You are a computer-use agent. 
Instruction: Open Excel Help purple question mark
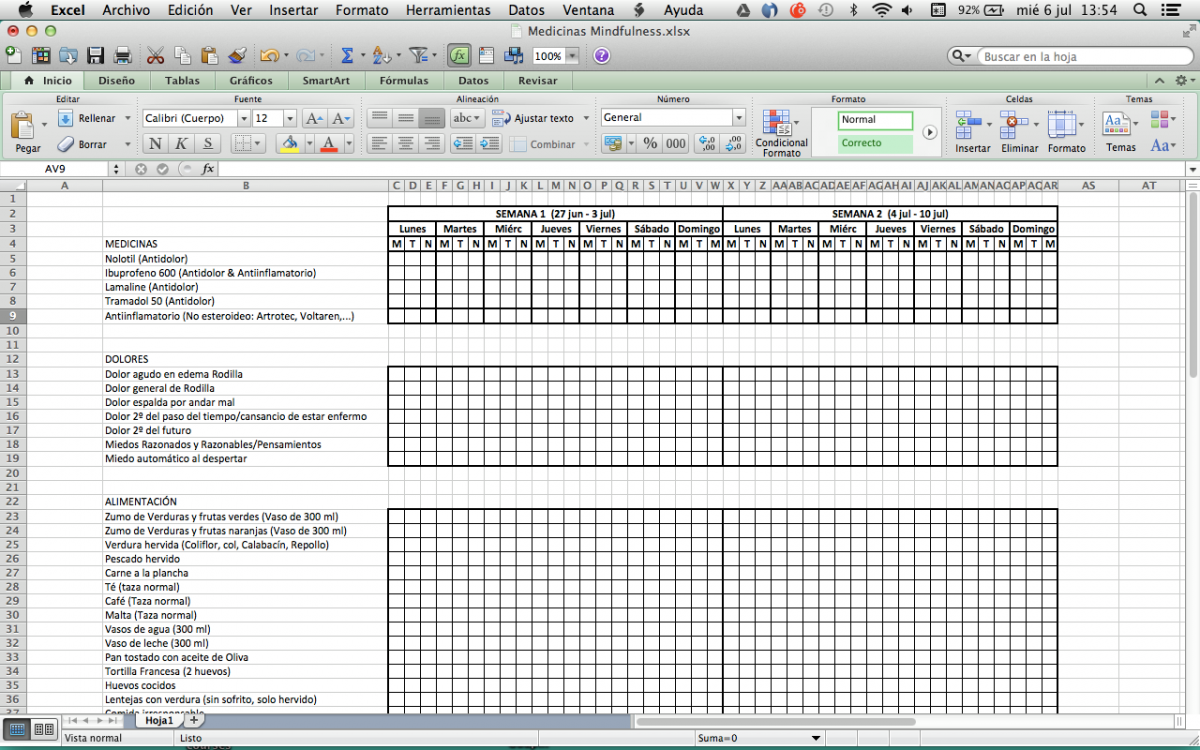pos(601,56)
